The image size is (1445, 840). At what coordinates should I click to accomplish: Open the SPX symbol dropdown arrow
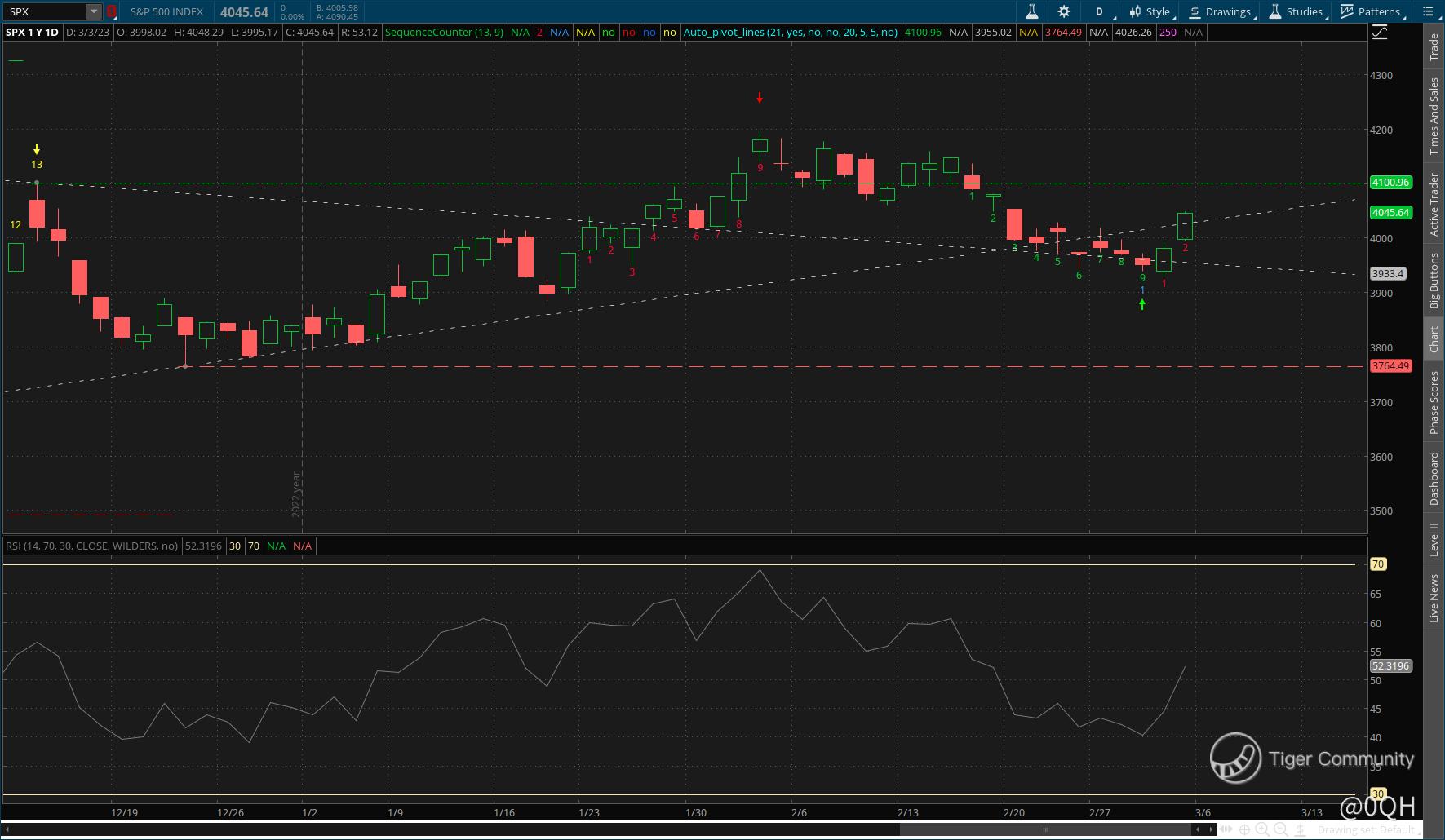[94, 11]
